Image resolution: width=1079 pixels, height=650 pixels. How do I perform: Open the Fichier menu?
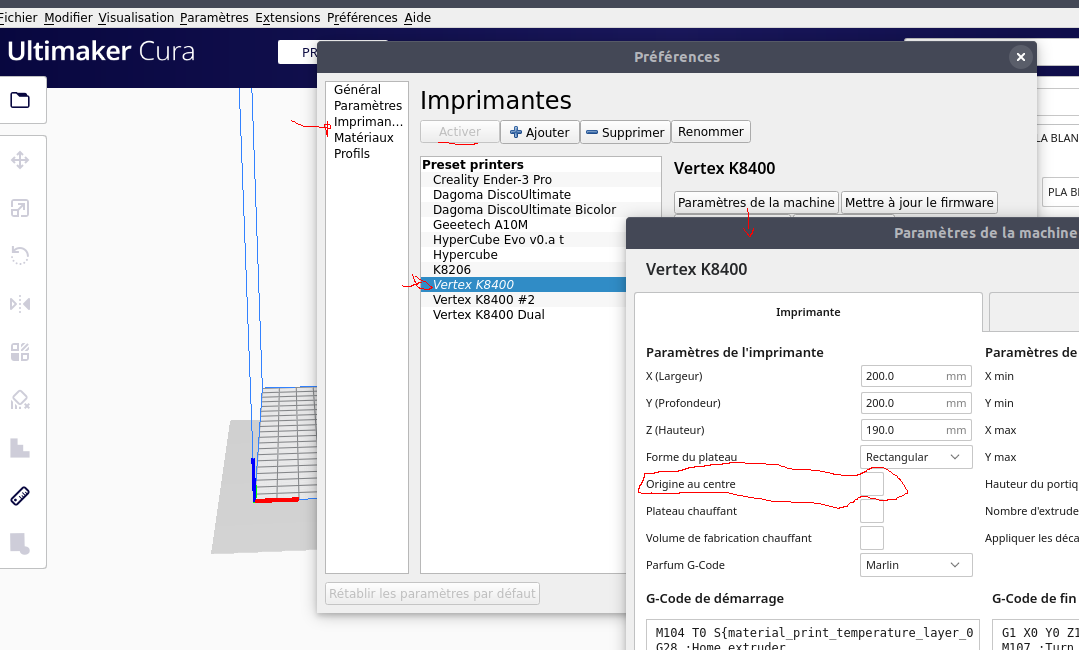[x=18, y=18]
